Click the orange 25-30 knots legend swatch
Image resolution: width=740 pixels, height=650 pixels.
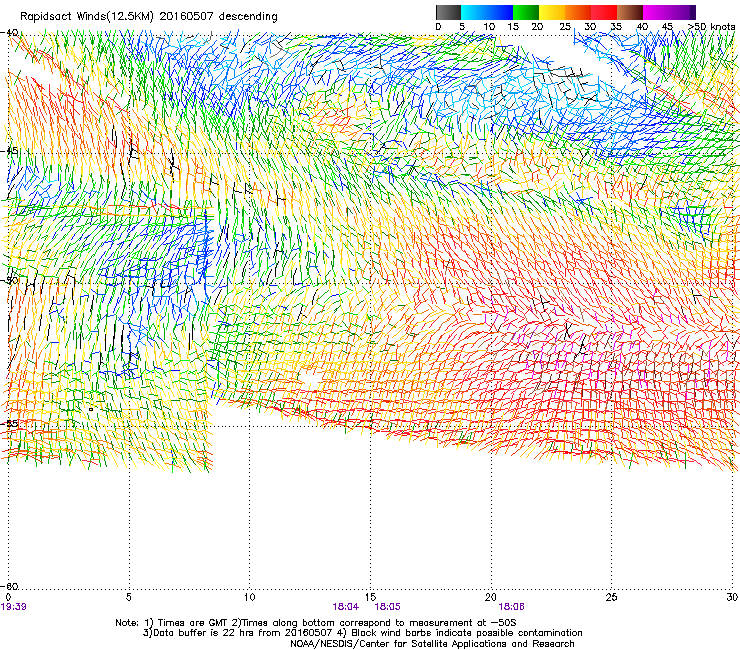tap(578, 12)
